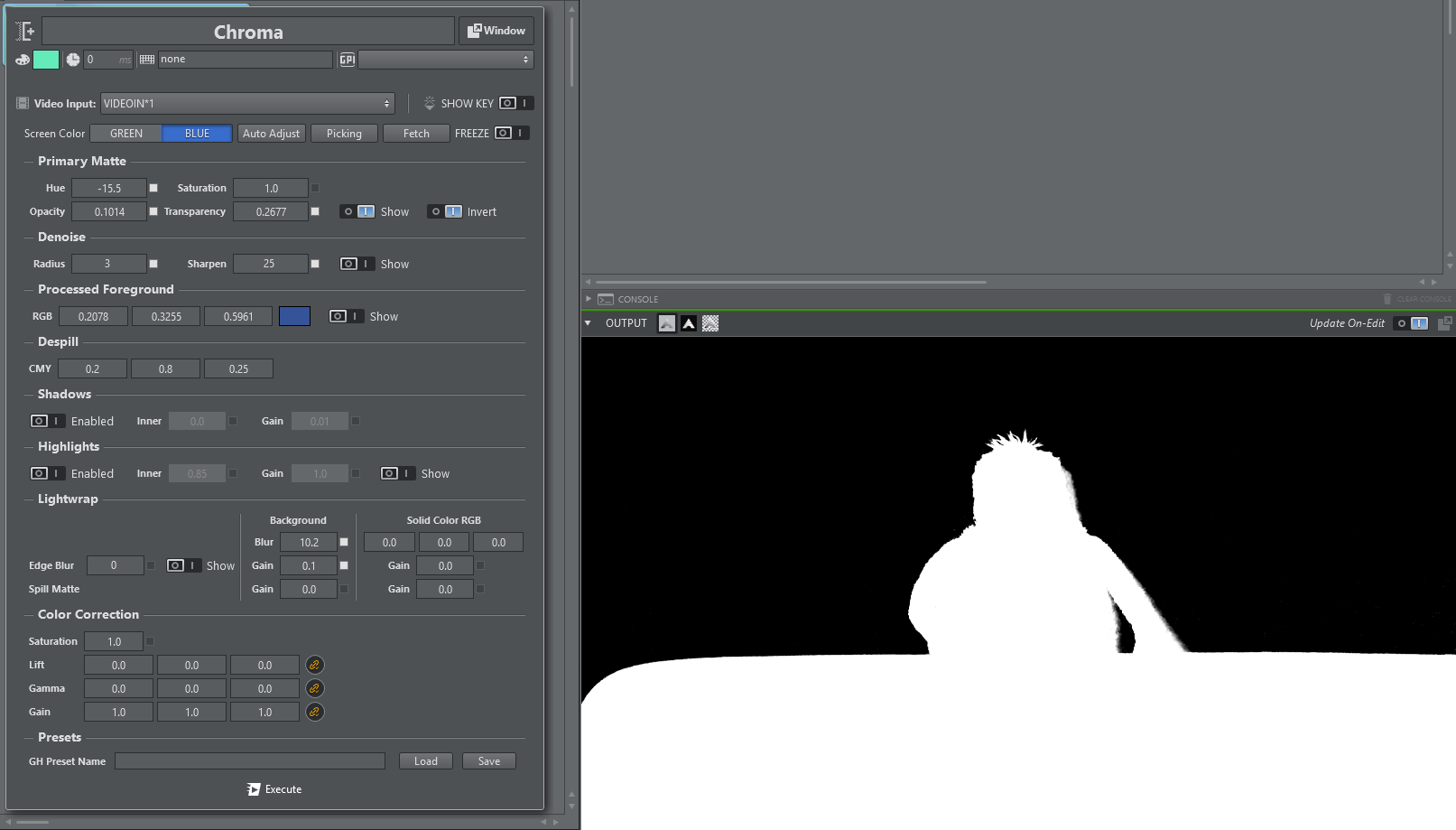Click the console terminal icon

(606, 299)
